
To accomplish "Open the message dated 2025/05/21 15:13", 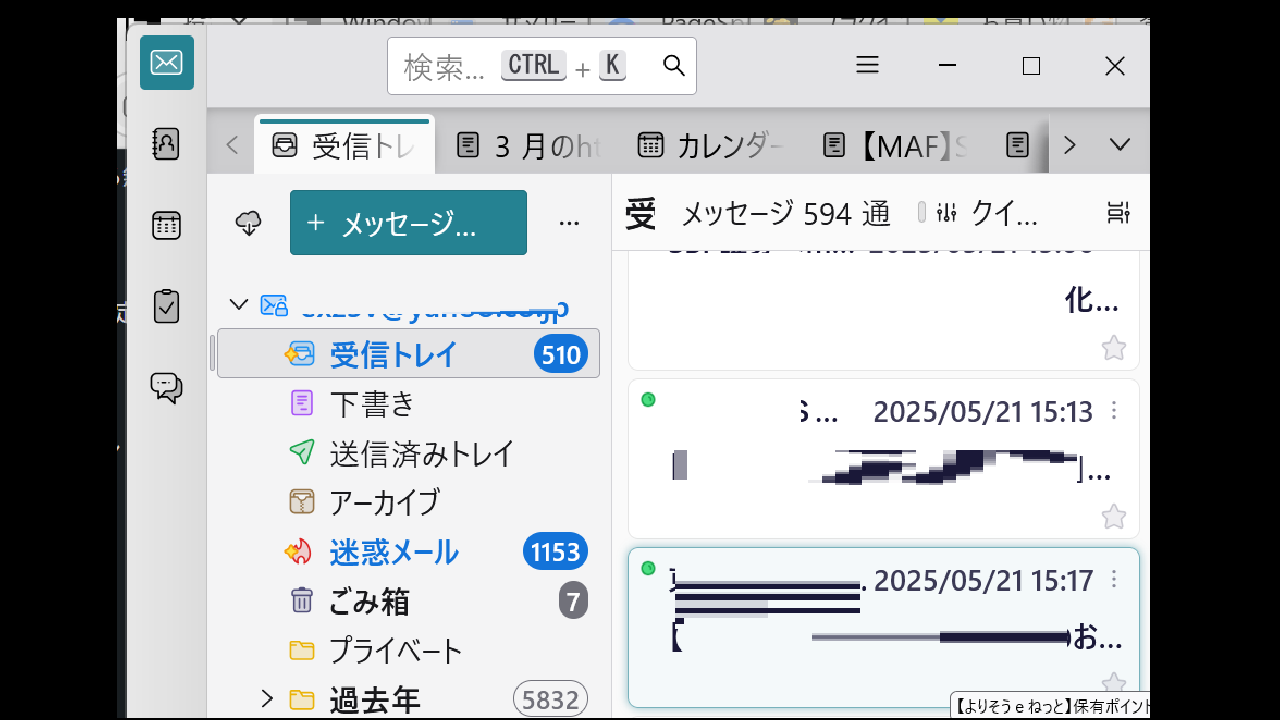I will tap(884, 458).
